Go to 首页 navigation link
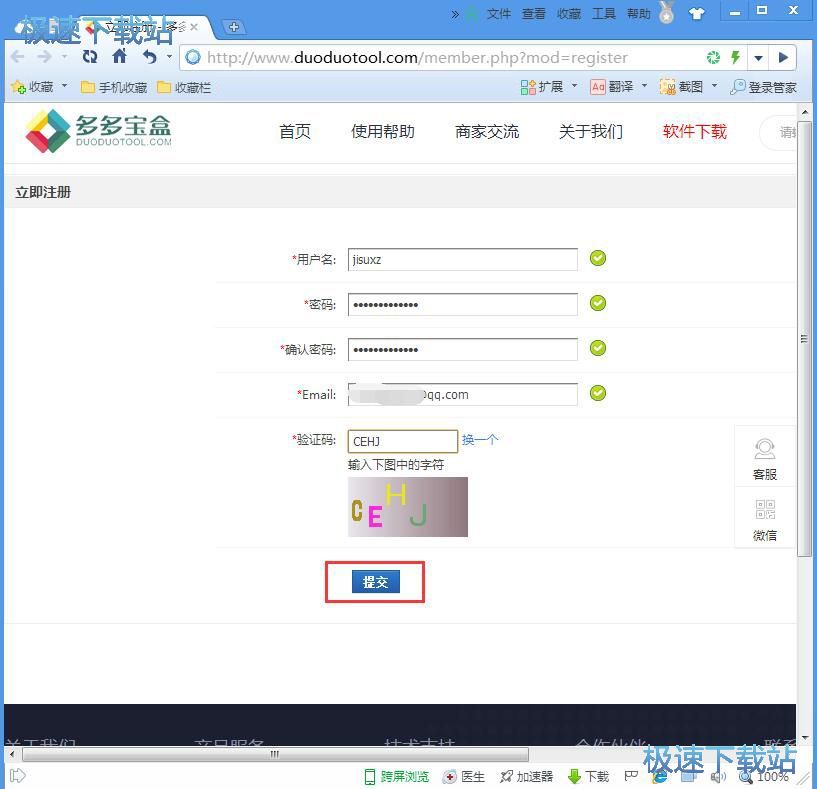The image size is (817, 789). point(295,131)
